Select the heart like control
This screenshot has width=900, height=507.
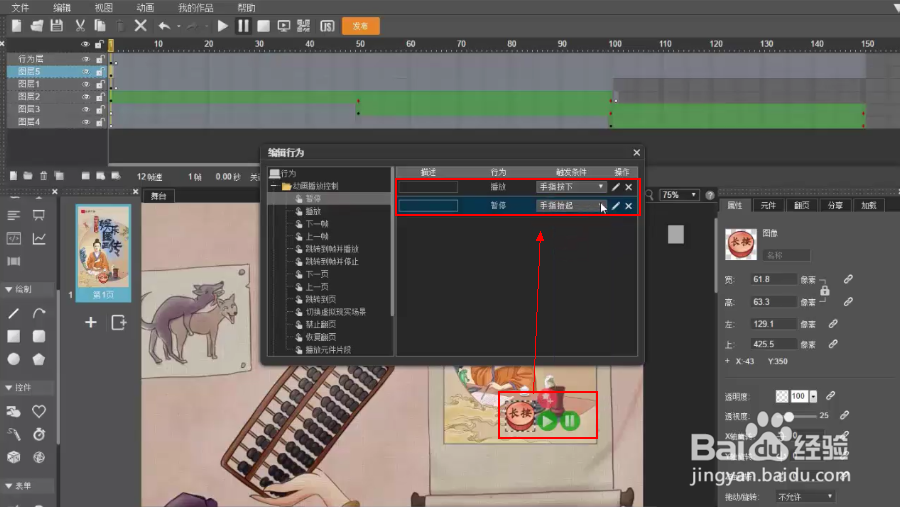[x=38, y=411]
